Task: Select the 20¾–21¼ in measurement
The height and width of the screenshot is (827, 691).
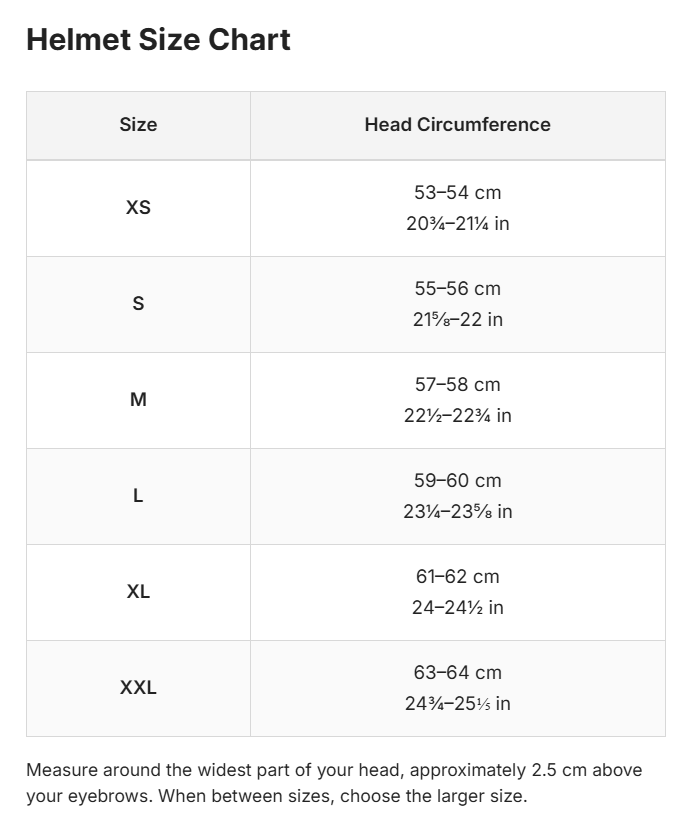Action: pyautogui.click(x=458, y=224)
